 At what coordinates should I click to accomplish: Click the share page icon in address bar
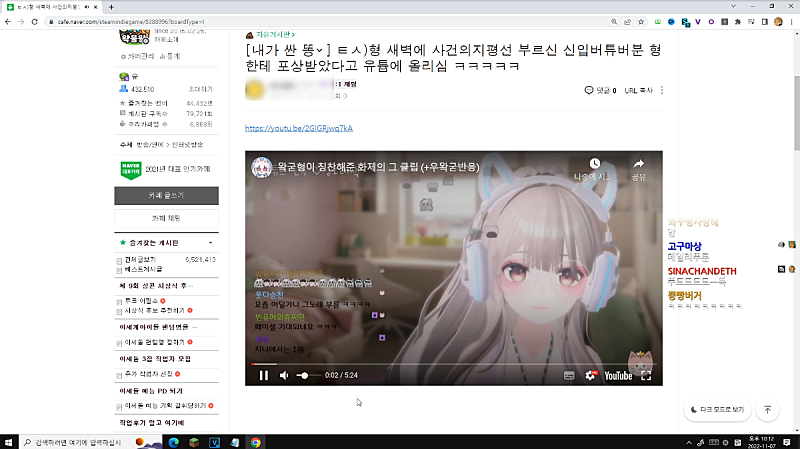tap(628, 22)
